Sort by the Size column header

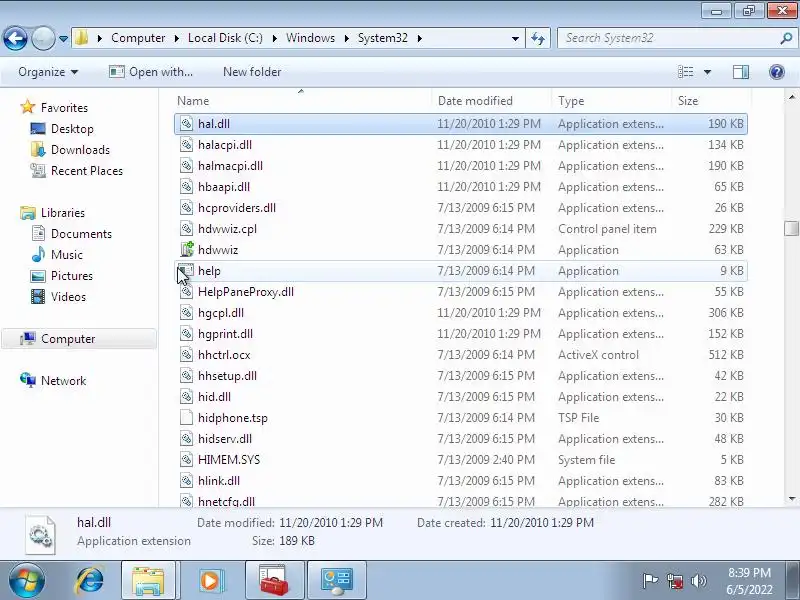click(x=711, y=101)
